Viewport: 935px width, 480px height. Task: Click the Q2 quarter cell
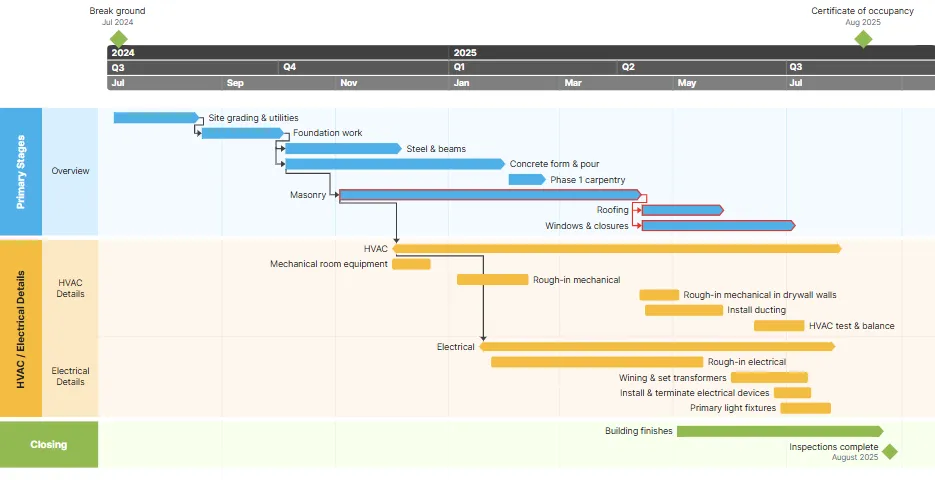[x=702, y=67]
